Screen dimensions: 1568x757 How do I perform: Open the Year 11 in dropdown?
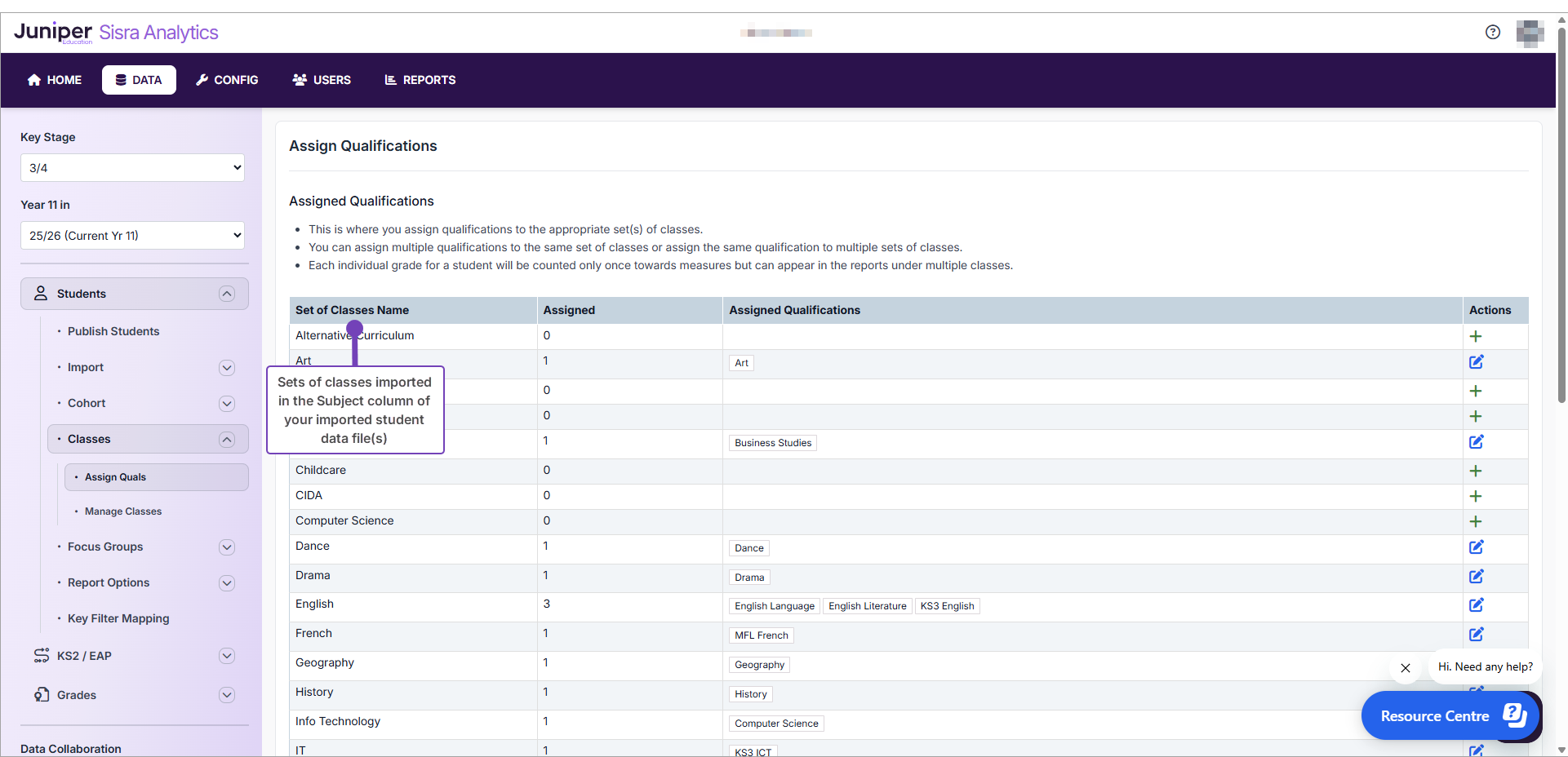point(132,236)
